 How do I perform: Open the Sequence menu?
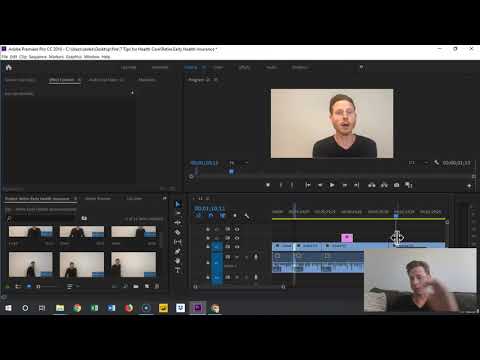(x=38, y=57)
